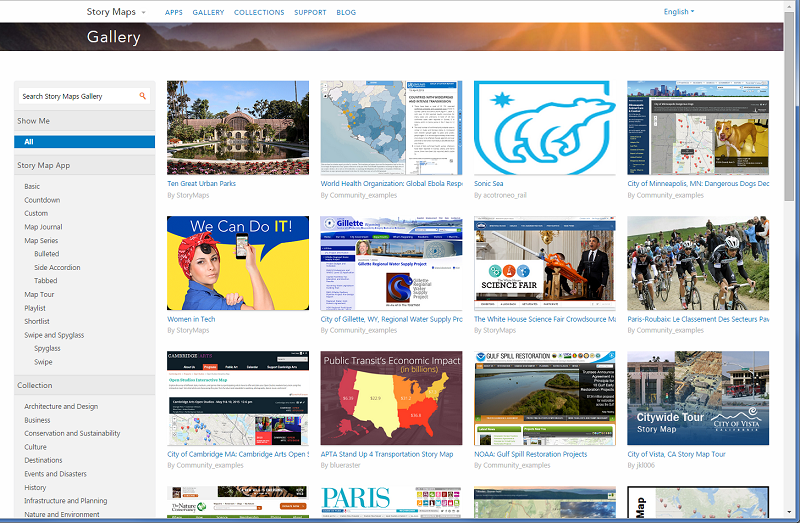Filter by Infrastructure and Planning collection

pos(66,501)
